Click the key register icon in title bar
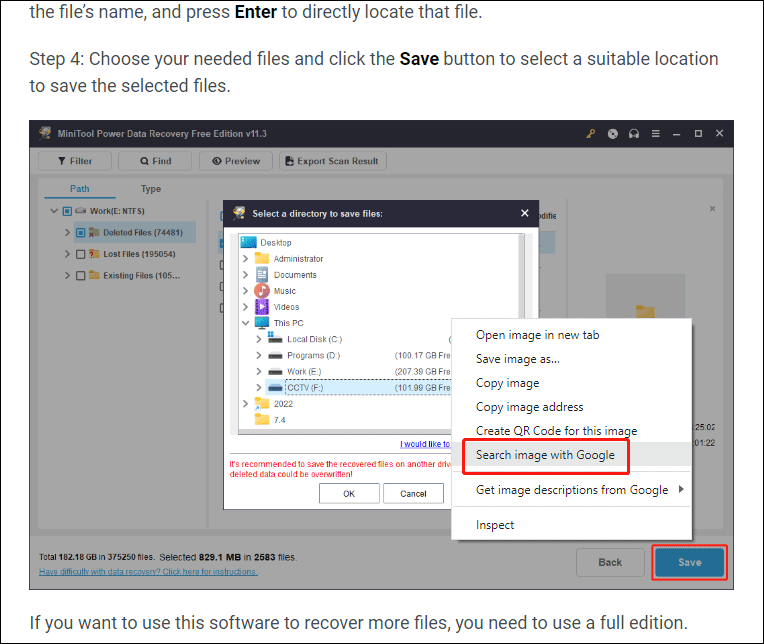Screen dimensions: 764x644 click(590, 133)
